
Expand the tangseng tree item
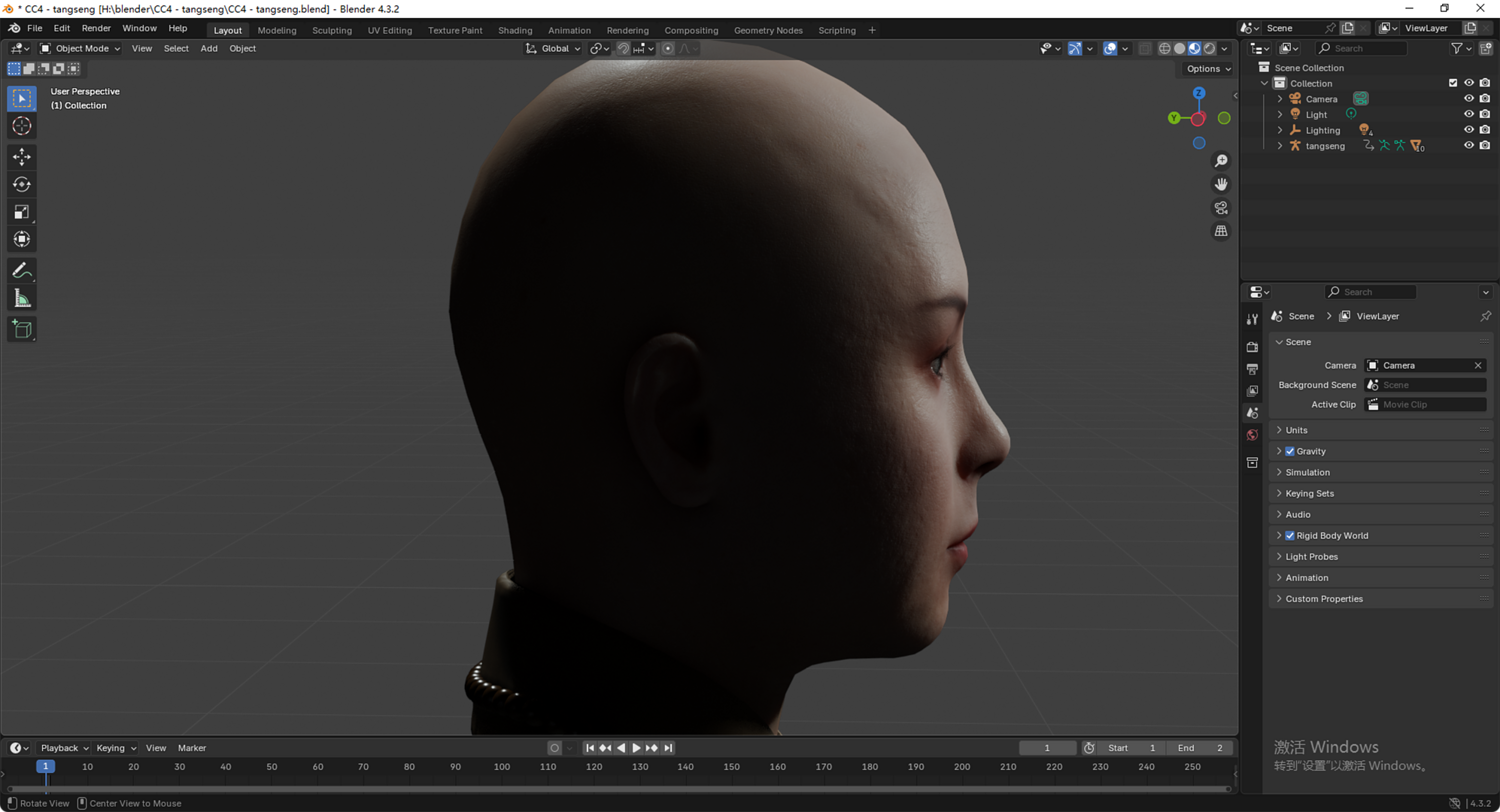pos(1279,146)
